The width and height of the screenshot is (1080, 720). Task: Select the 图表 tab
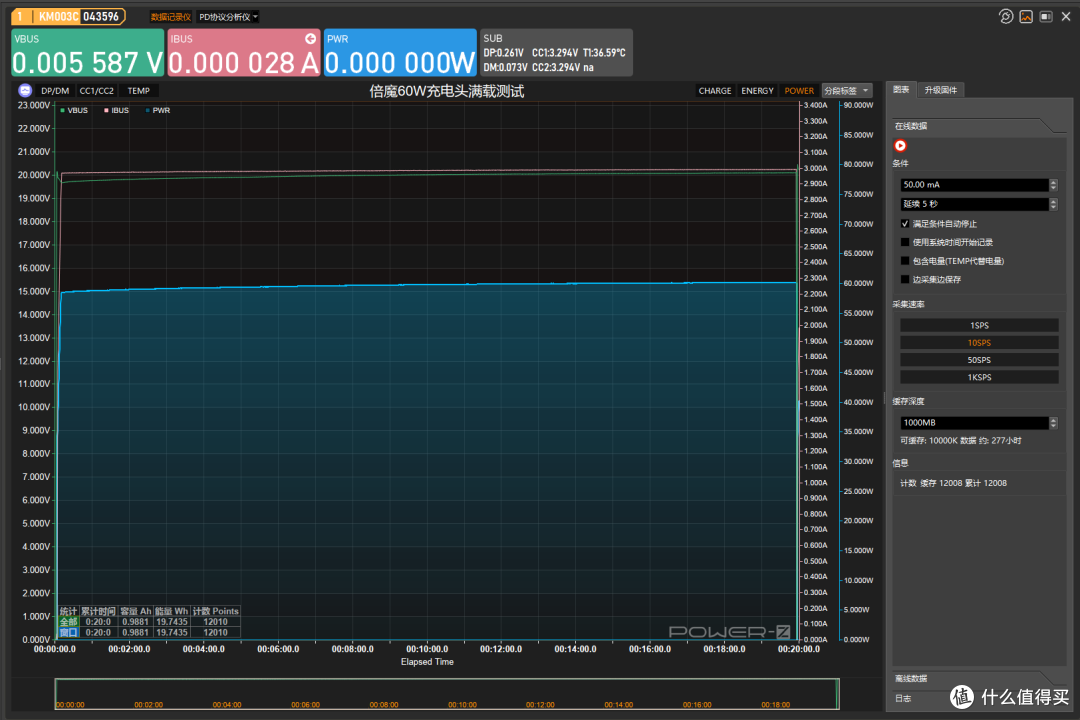(901, 90)
